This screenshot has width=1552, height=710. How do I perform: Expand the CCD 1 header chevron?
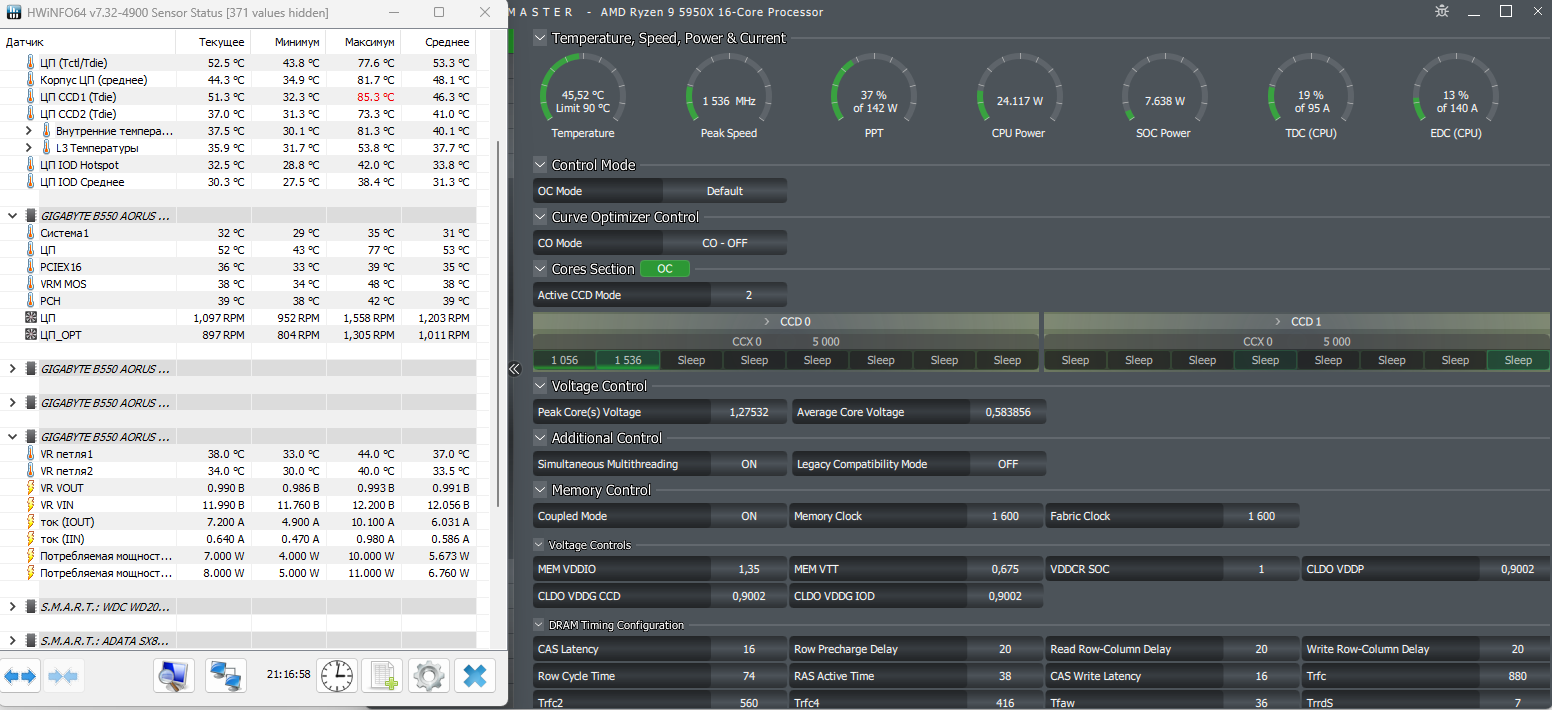click(1279, 322)
